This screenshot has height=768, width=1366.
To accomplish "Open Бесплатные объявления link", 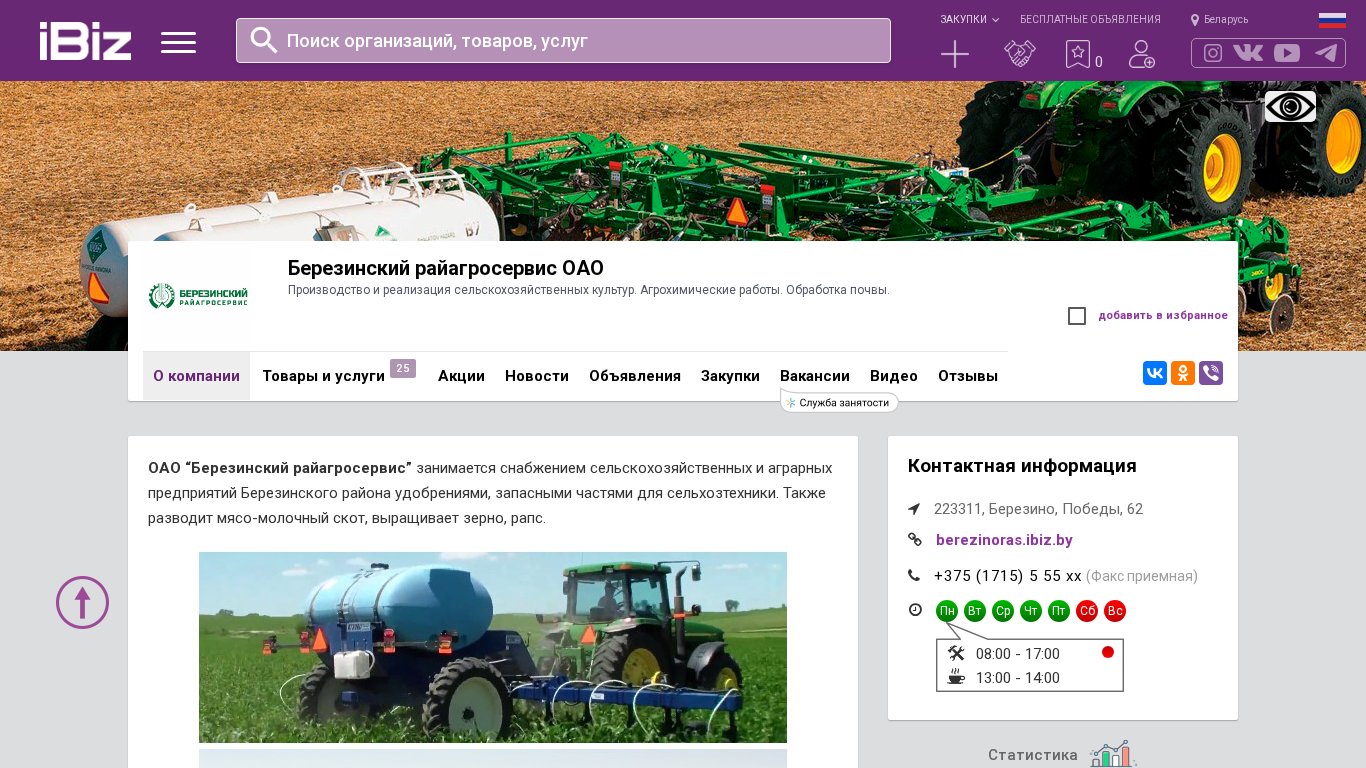I will (1090, 20).
